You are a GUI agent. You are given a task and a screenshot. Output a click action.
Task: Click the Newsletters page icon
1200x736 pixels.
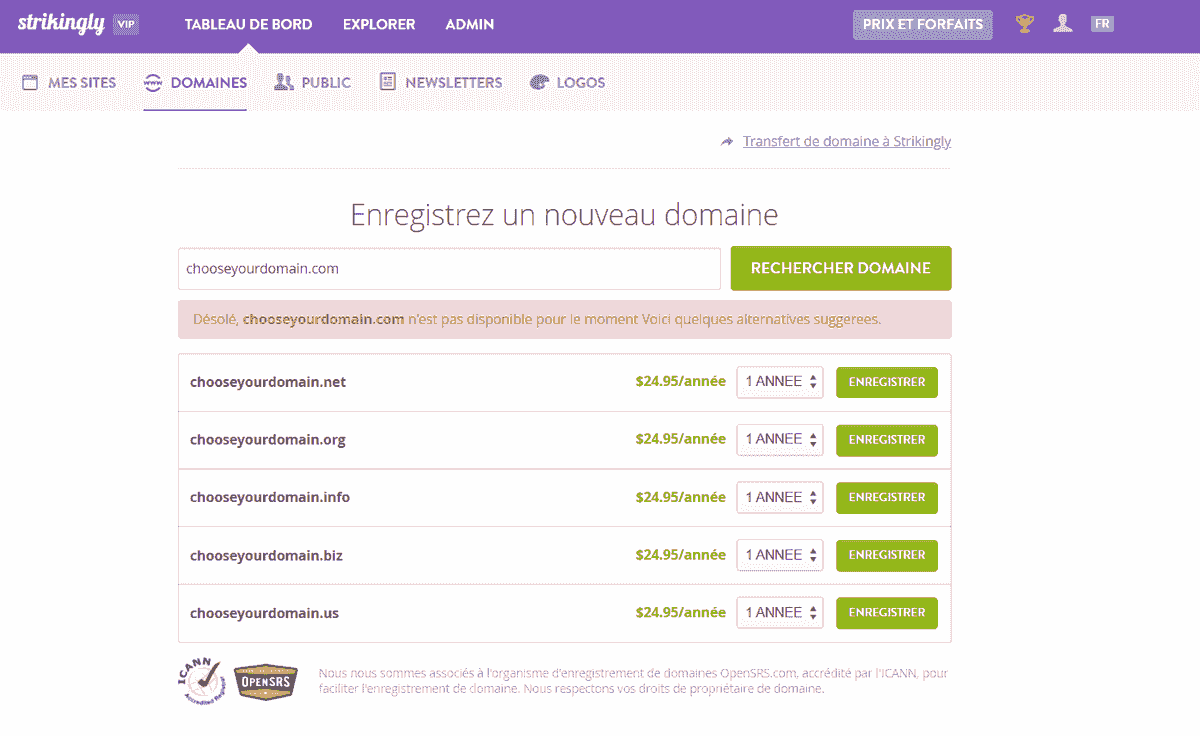(x=388, y=82)
